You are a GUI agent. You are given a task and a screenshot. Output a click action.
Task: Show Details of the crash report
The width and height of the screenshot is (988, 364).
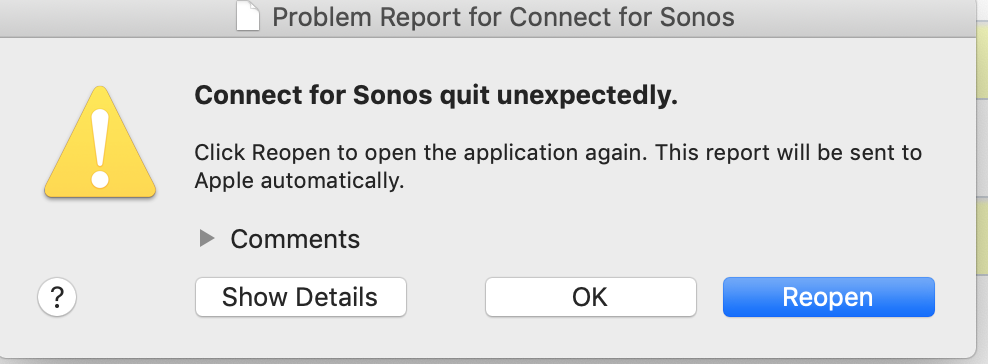pos(301,297)
